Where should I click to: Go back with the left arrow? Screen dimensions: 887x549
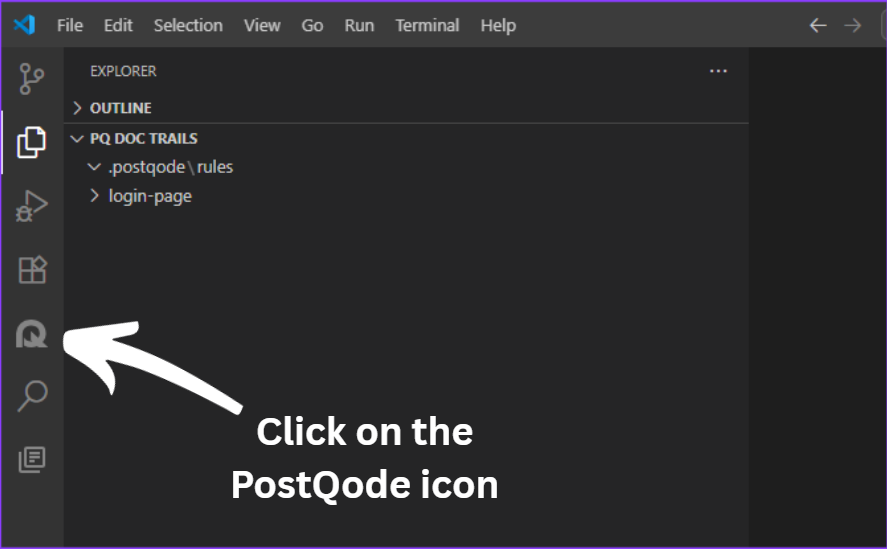(818, 25)
